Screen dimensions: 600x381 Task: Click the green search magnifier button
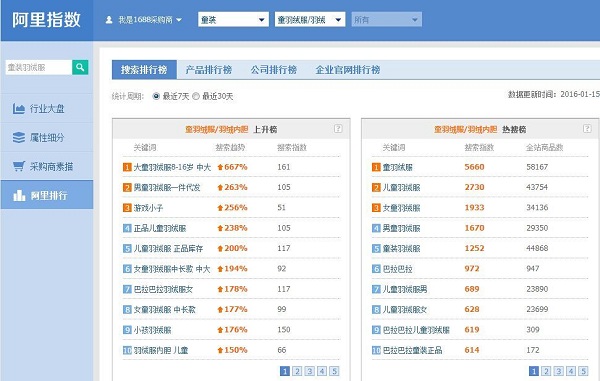pos(80,67)
